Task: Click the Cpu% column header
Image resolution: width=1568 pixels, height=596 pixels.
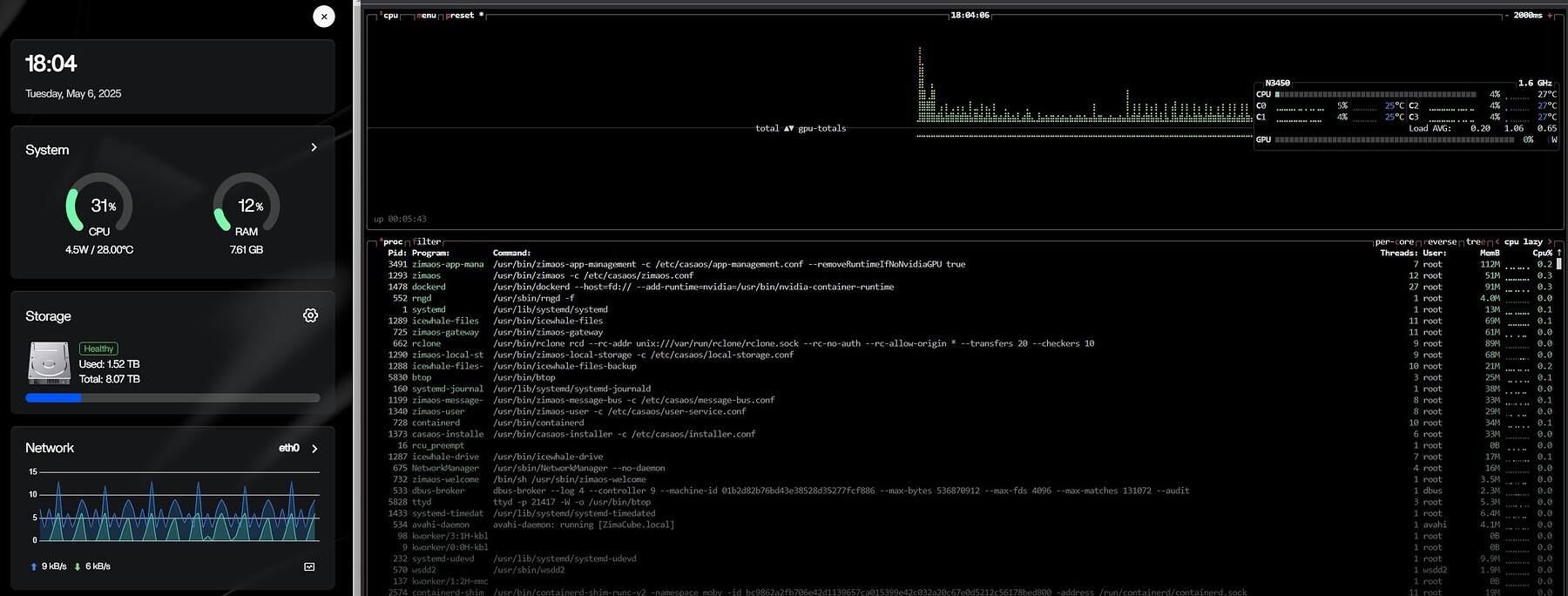Action: tap(1542, 253)
